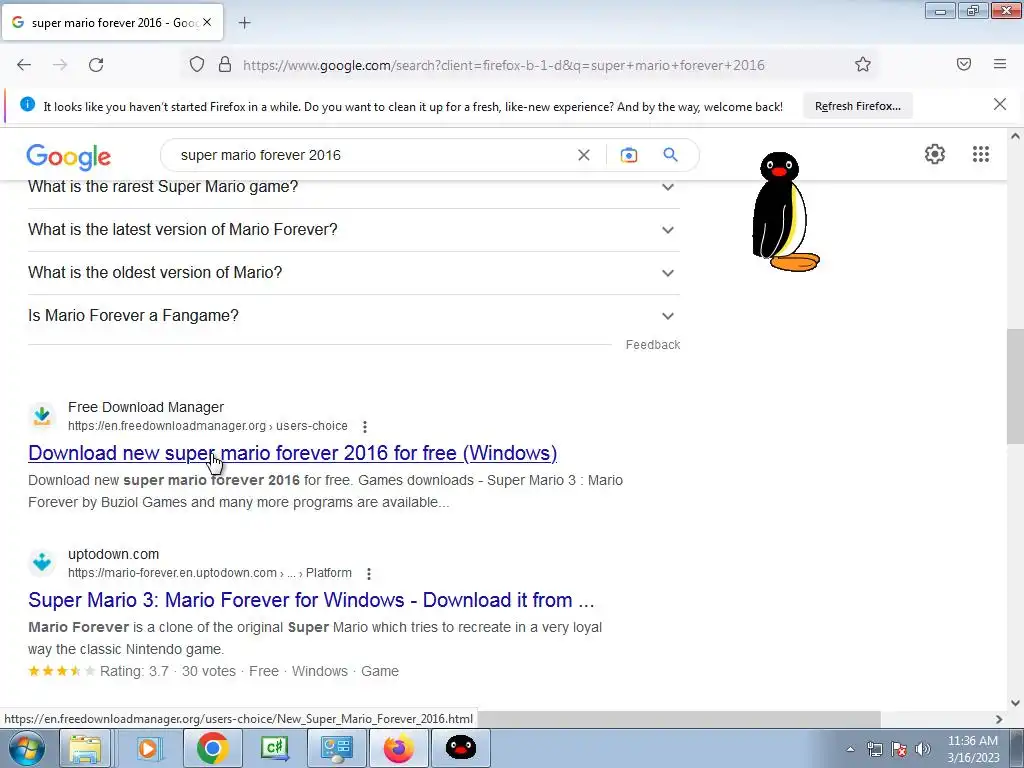1024x768 pixels.
Task: Open Google Chrome from taskbar
Action: tap(212, 748)
